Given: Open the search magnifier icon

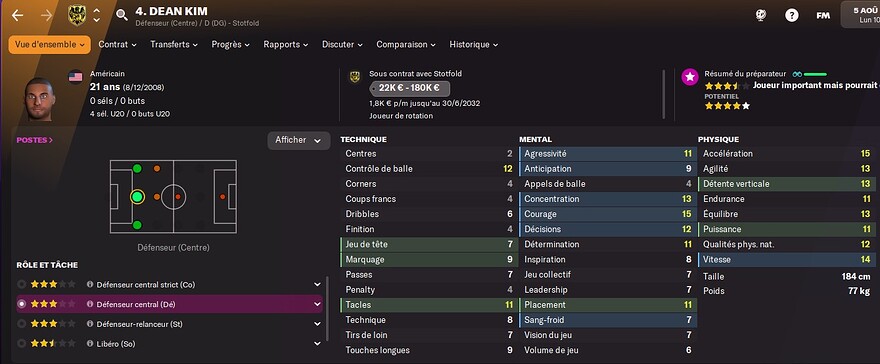Looking at the screenshot, I should (122, 15).
